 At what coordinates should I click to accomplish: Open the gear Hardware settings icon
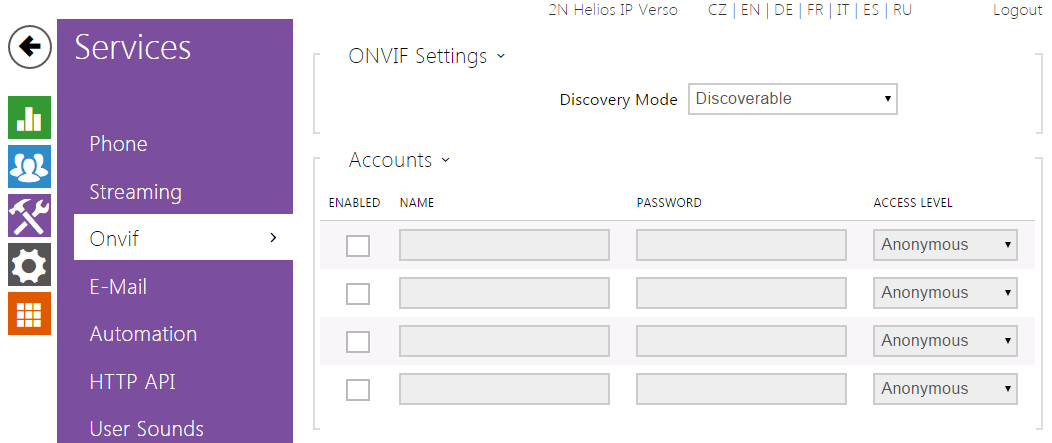pyautogui.click(x=29, y=265)
